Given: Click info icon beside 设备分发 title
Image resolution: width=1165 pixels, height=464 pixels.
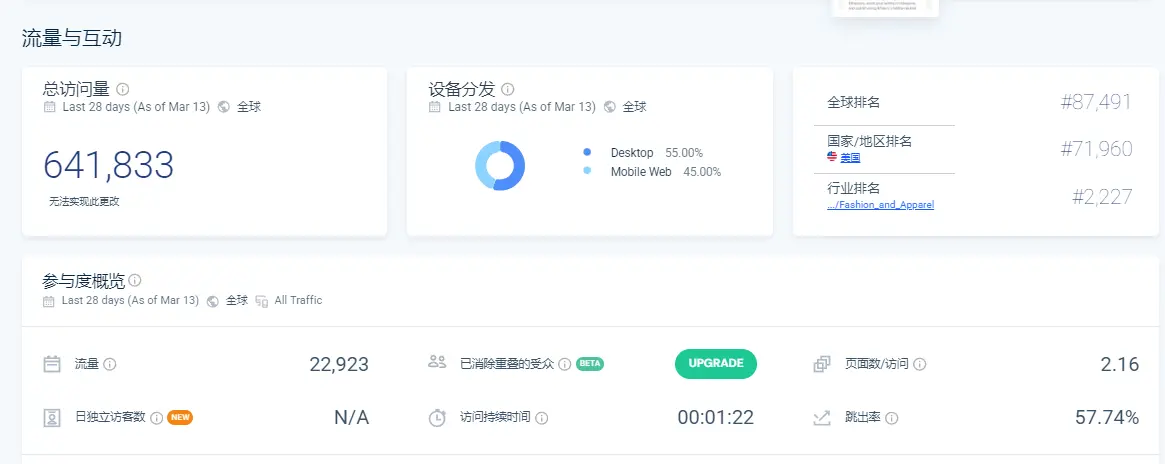Looking at the screenshot, I should pyautogui.click(x=508, y=89).
